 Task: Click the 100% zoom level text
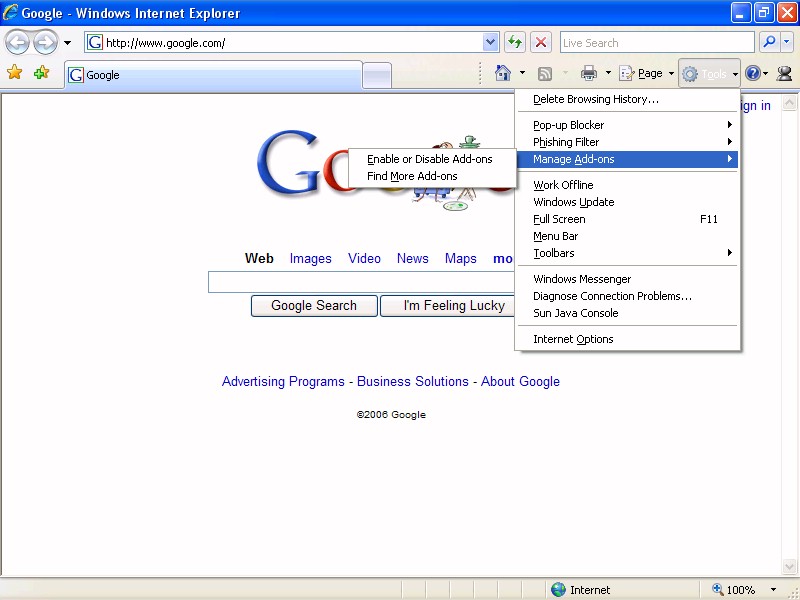click(x=741, y=590)
